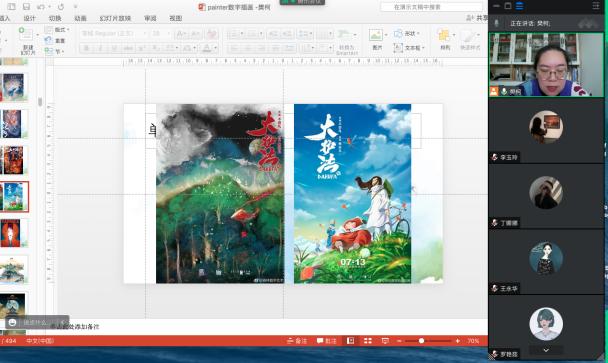Select the blue sky 07-13 poster on slide
608x363 pixels.
click(352, 194)
